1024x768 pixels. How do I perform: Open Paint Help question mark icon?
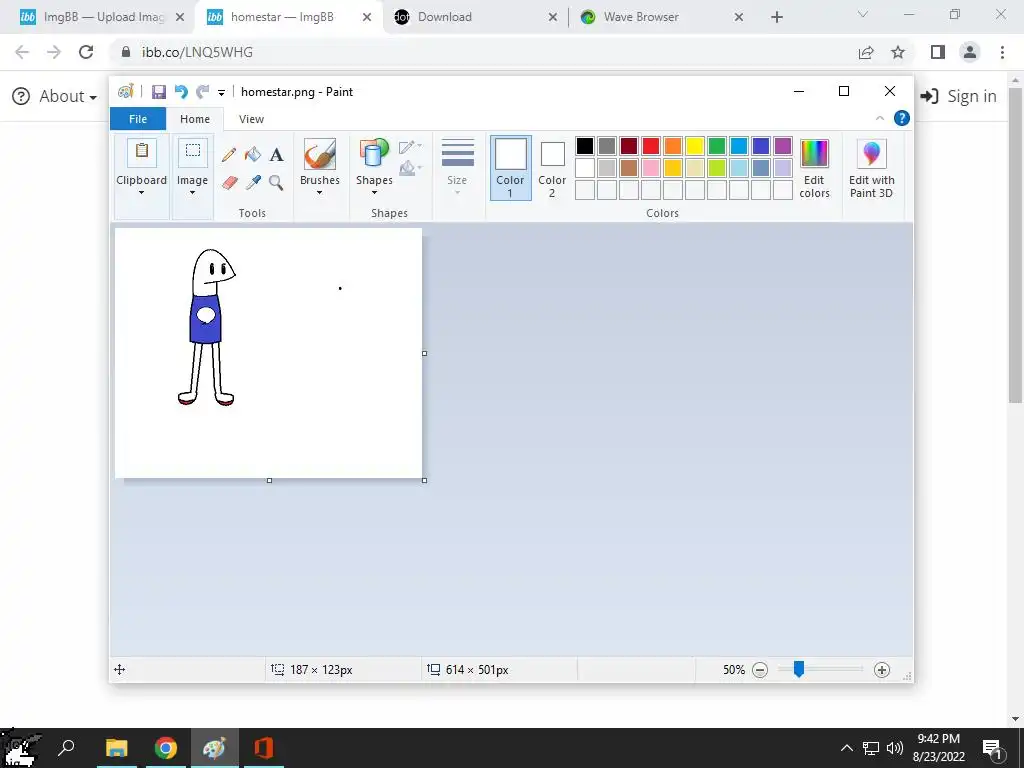(901, 118)
